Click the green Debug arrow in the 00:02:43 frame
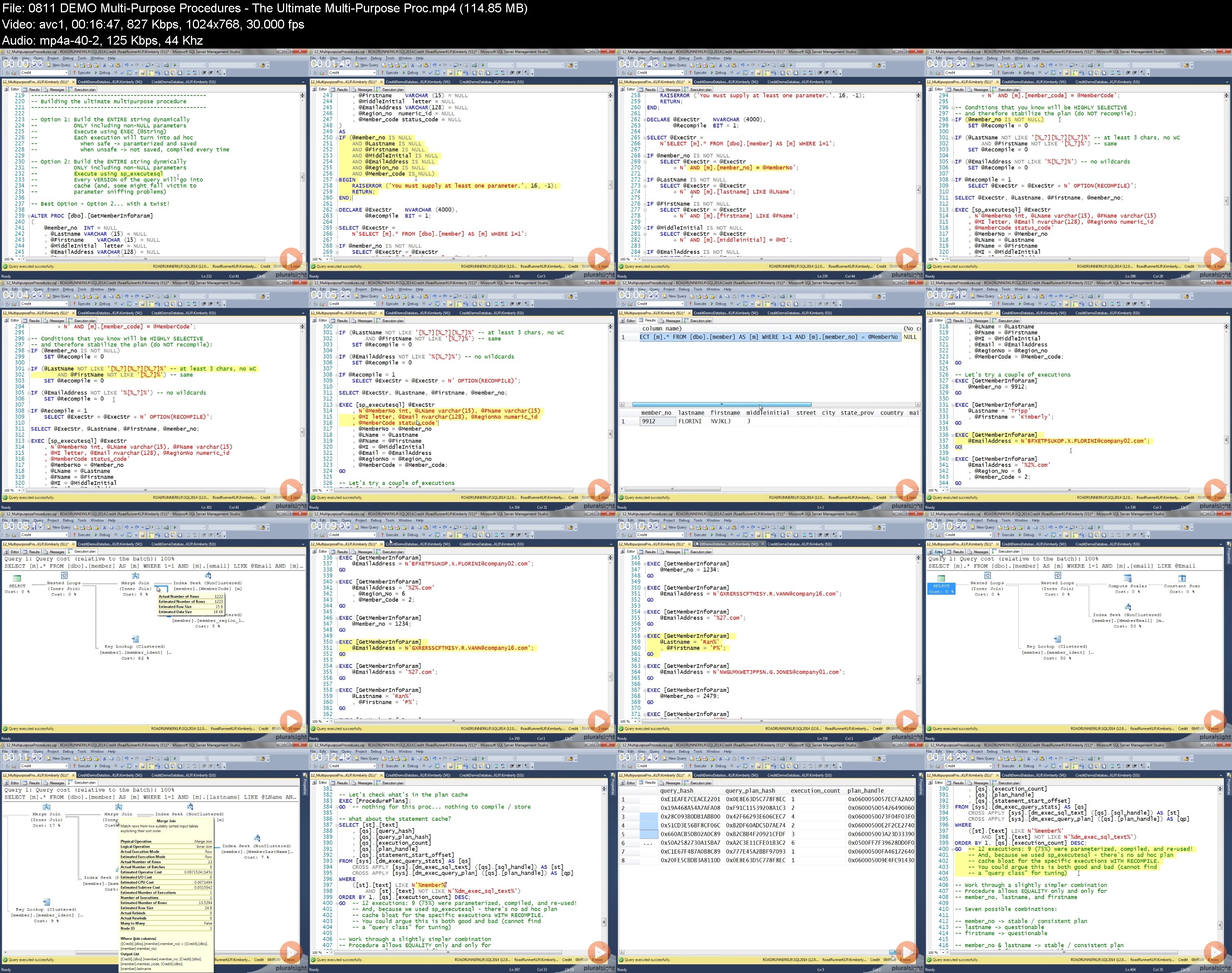This screenshot has width=1232, height=973. [x=711, y=73]
